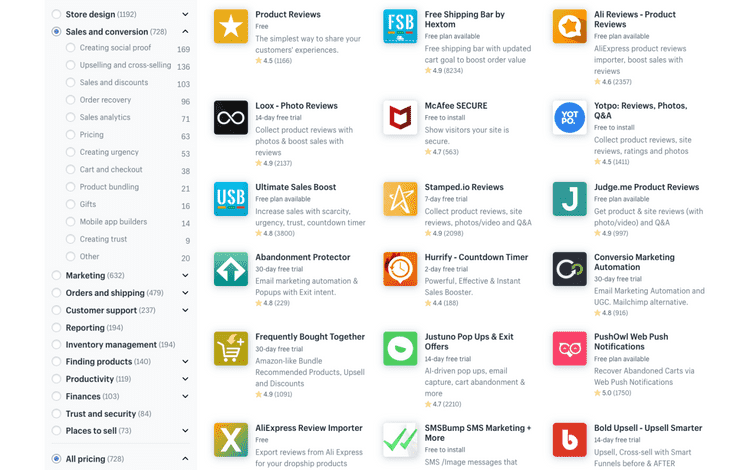Select the Upselling and cross-selling filter
Screen dimensions: 750x470
point(71,66)
